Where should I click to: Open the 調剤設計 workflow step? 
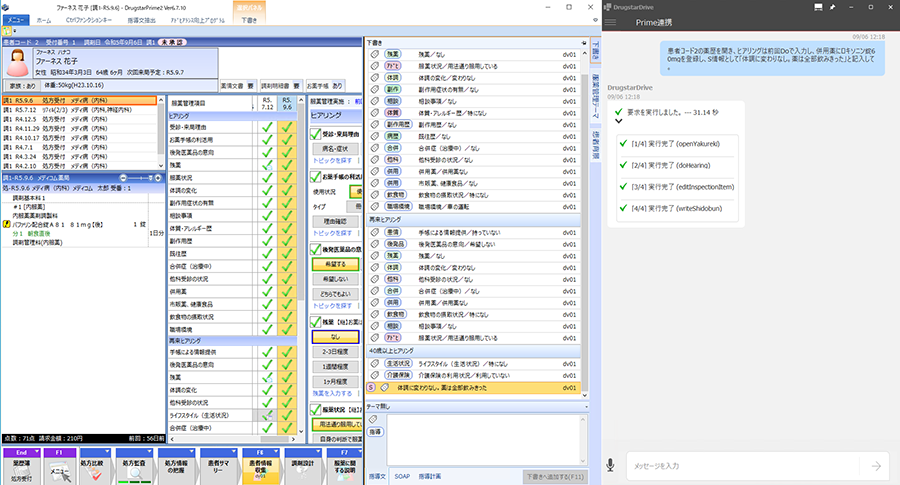(x=302, y=467)
